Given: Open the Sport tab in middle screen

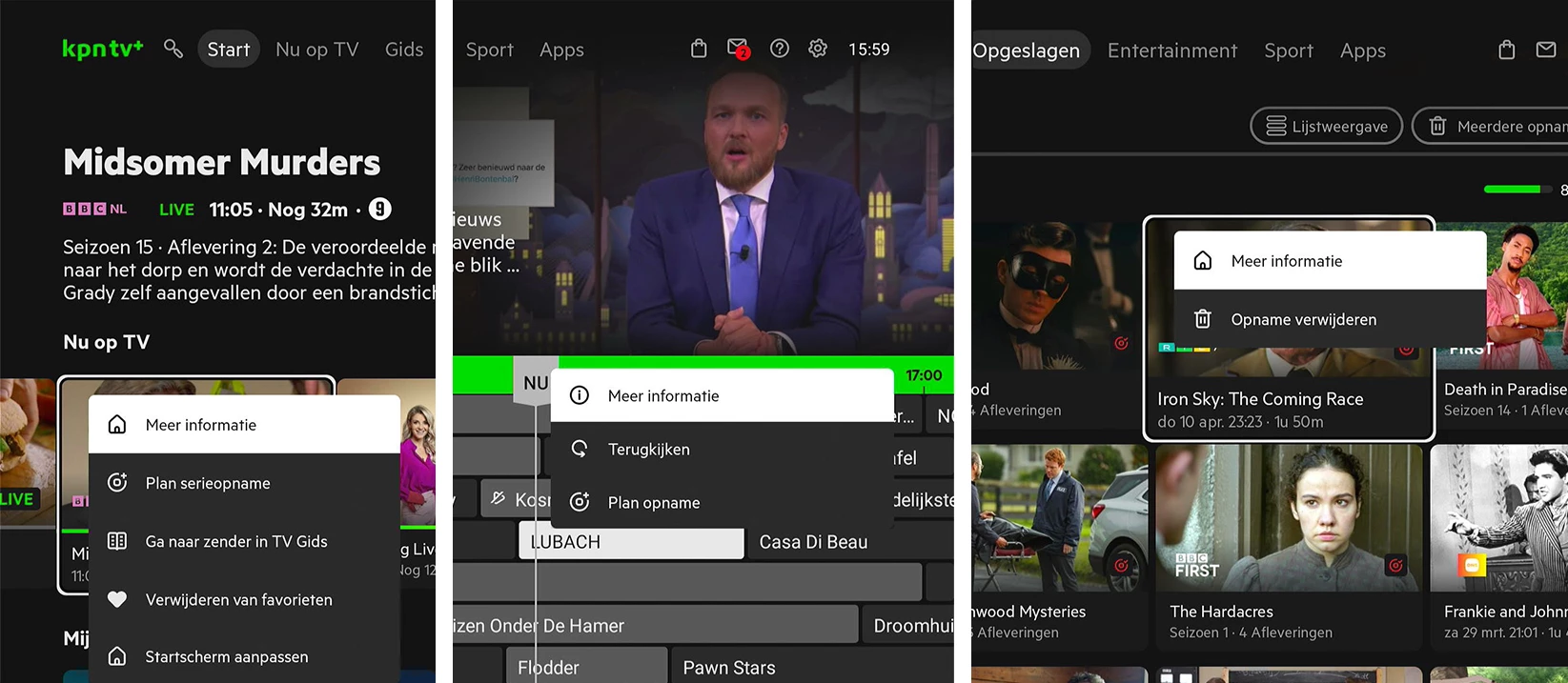Looking at the screenshot, I should click(x=490, y=50).
